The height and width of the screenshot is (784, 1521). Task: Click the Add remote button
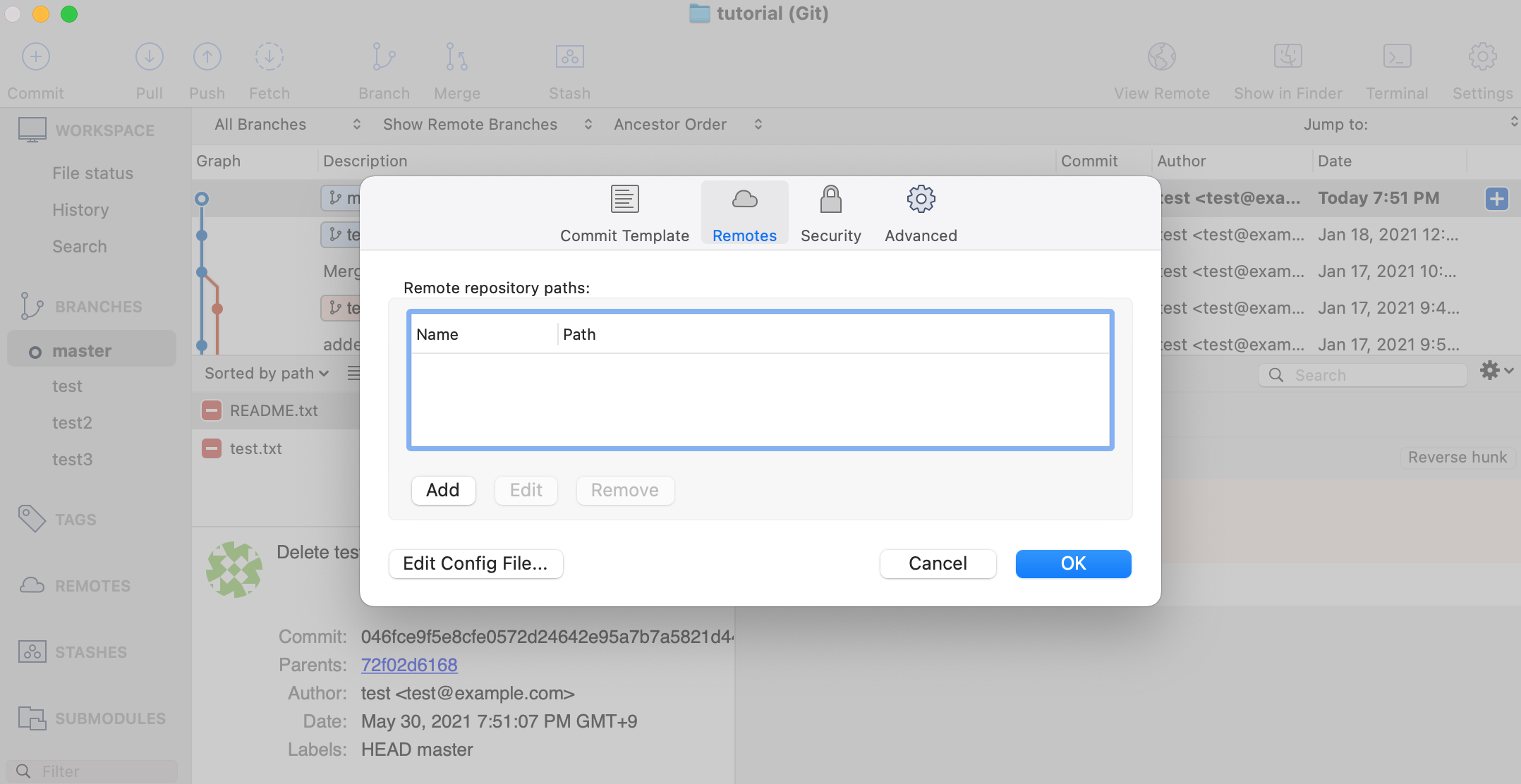(443, 491)
